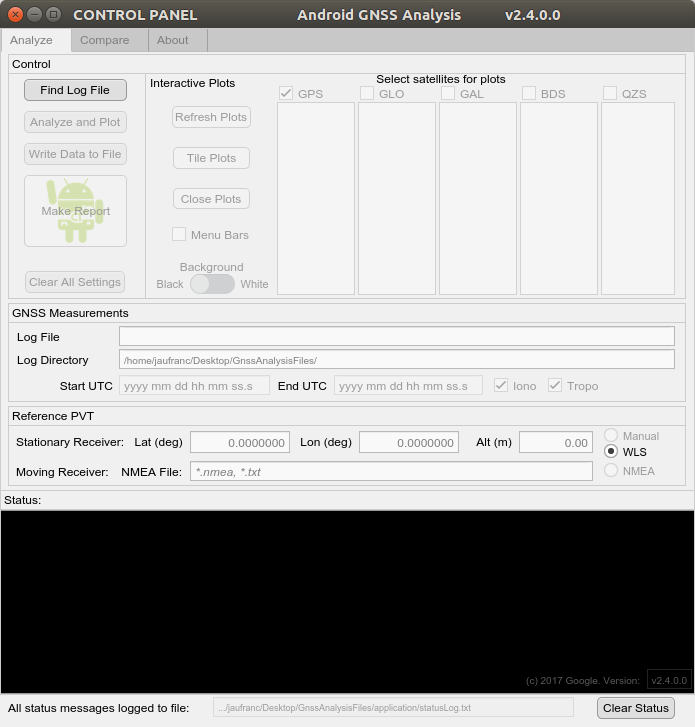Click the BDS satellite list box

(559, 198)
